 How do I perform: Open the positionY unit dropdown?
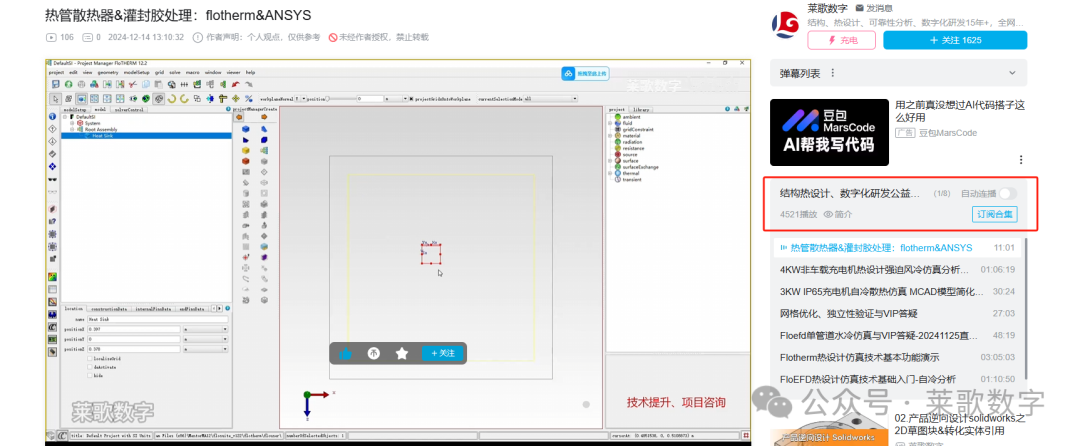(x=205, y=339)
